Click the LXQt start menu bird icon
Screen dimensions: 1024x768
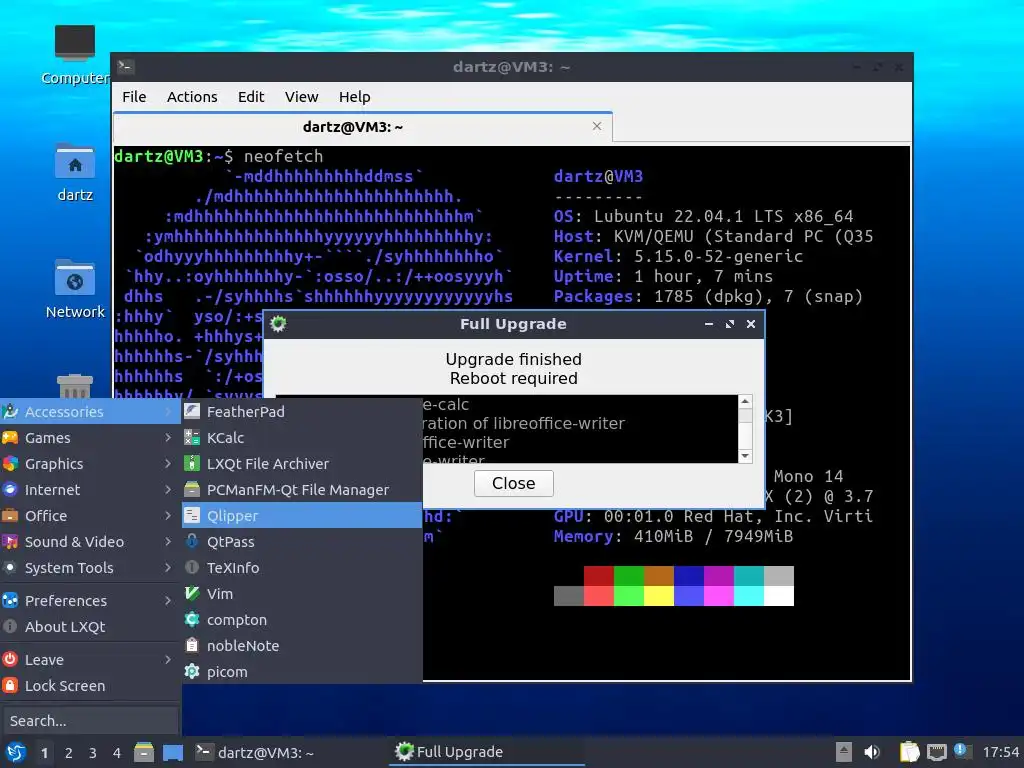point(16,752)
